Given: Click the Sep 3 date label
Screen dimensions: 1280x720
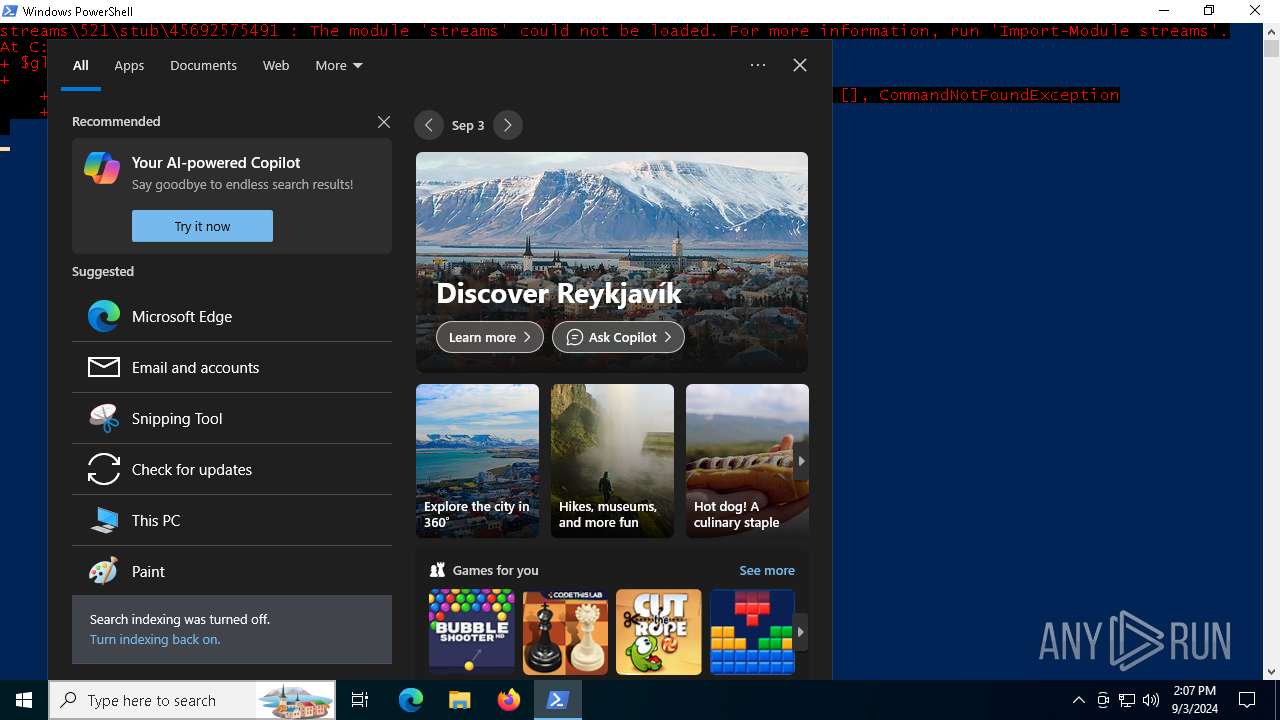Looking at the screenshot, I should point(468,125).
